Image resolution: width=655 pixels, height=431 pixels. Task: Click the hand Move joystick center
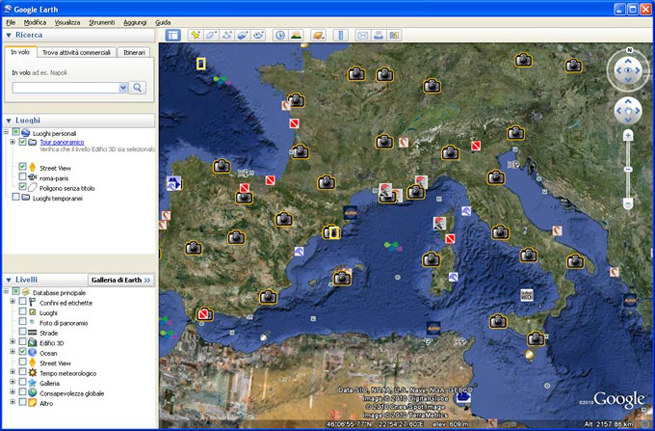pyautogui.click(x=628, y=111)
